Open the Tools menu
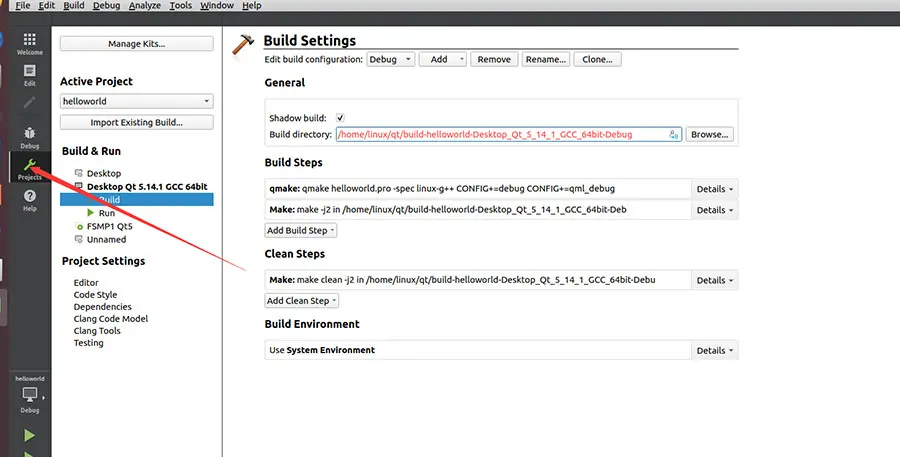The height and width of the screenshot is (457, 900). point(181,5)
